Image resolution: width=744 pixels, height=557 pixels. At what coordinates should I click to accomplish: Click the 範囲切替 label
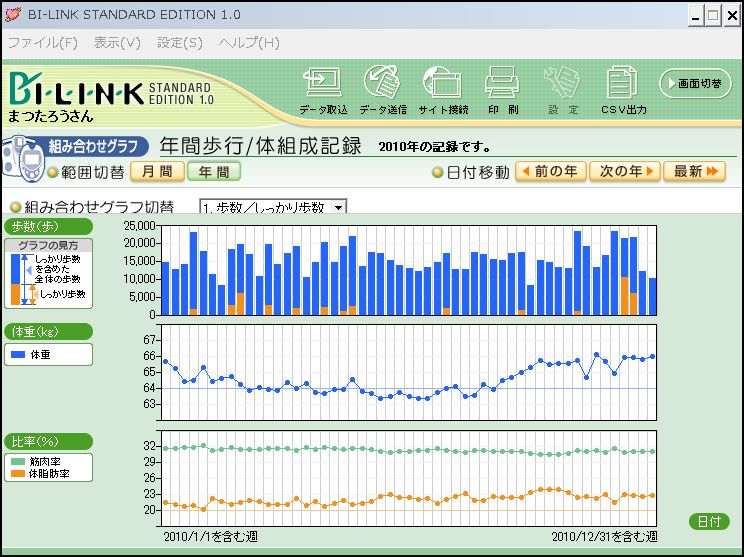[93, 172]
